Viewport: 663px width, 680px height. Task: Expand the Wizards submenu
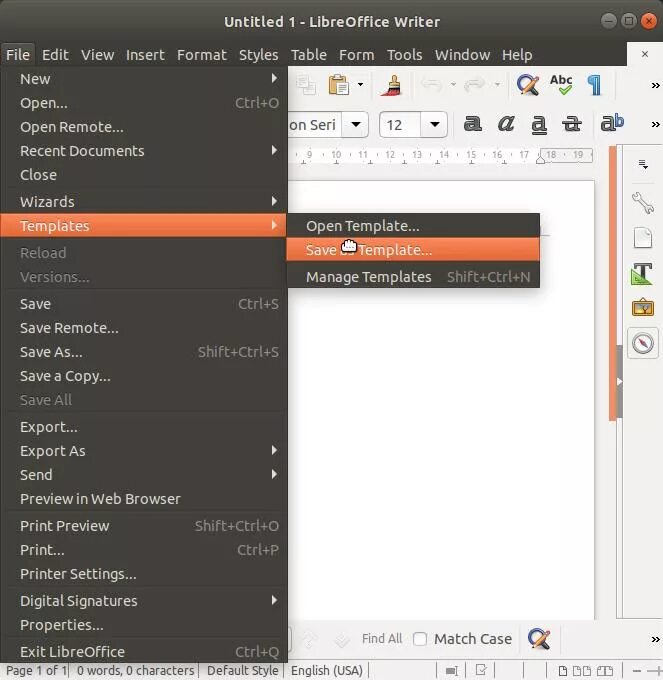coord(144,202)
